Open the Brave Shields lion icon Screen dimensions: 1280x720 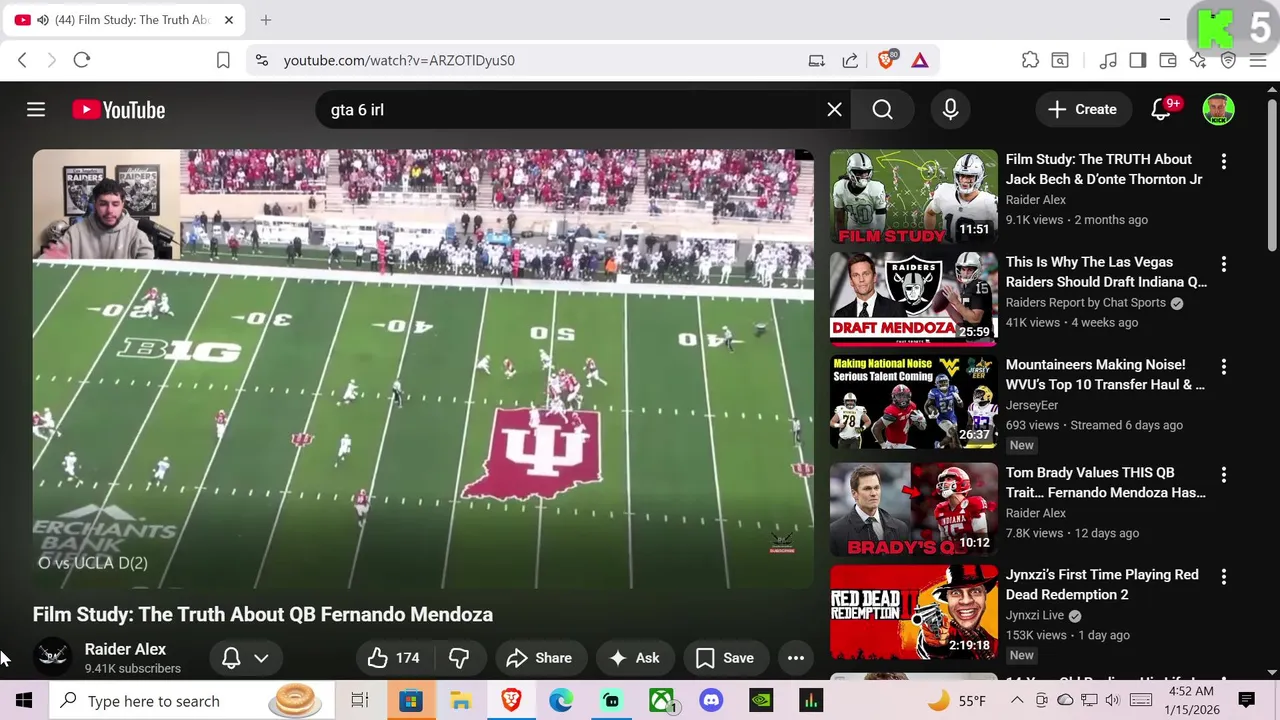886,60
